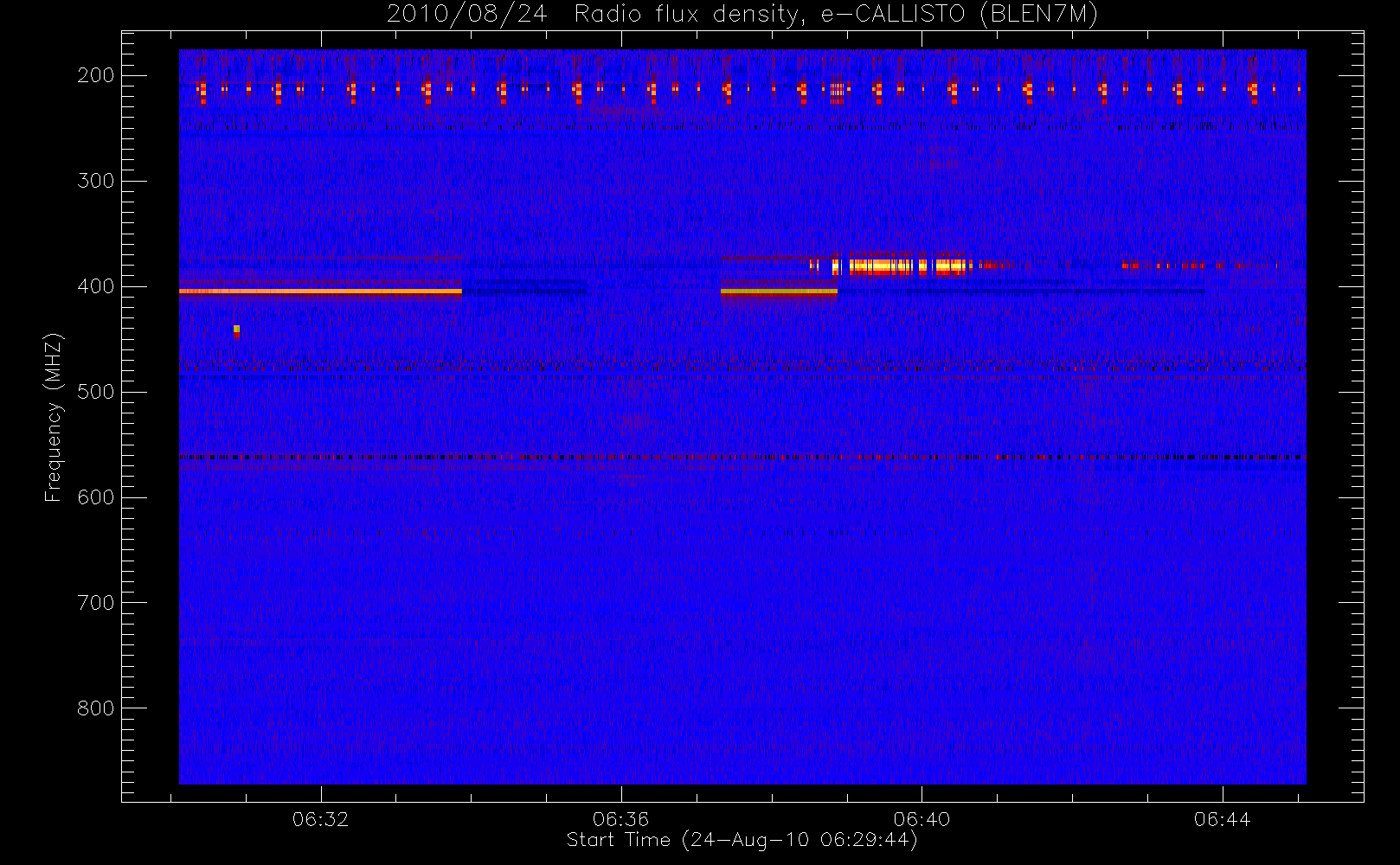
Task: Select the 300 frequency axis label
Action: 95,181
